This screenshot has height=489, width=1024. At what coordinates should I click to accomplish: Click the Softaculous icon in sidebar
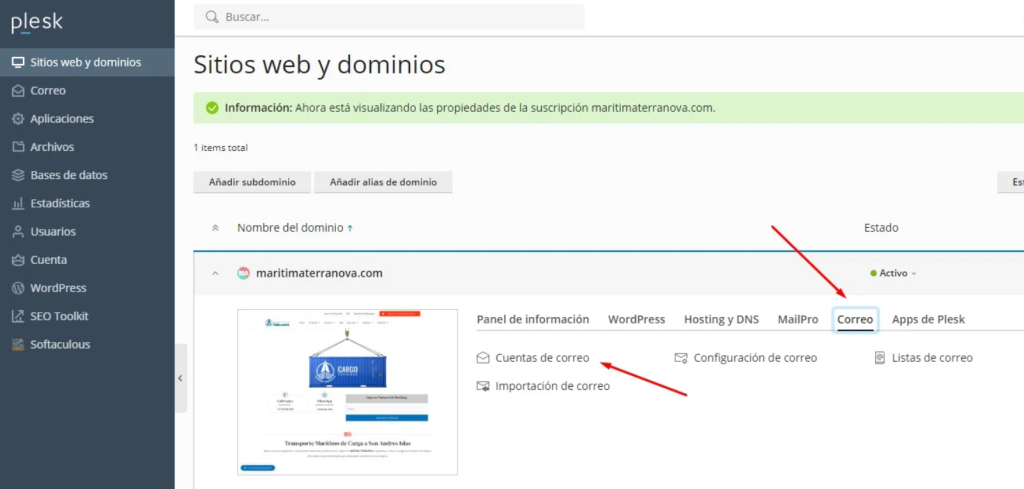coord(18,344)
